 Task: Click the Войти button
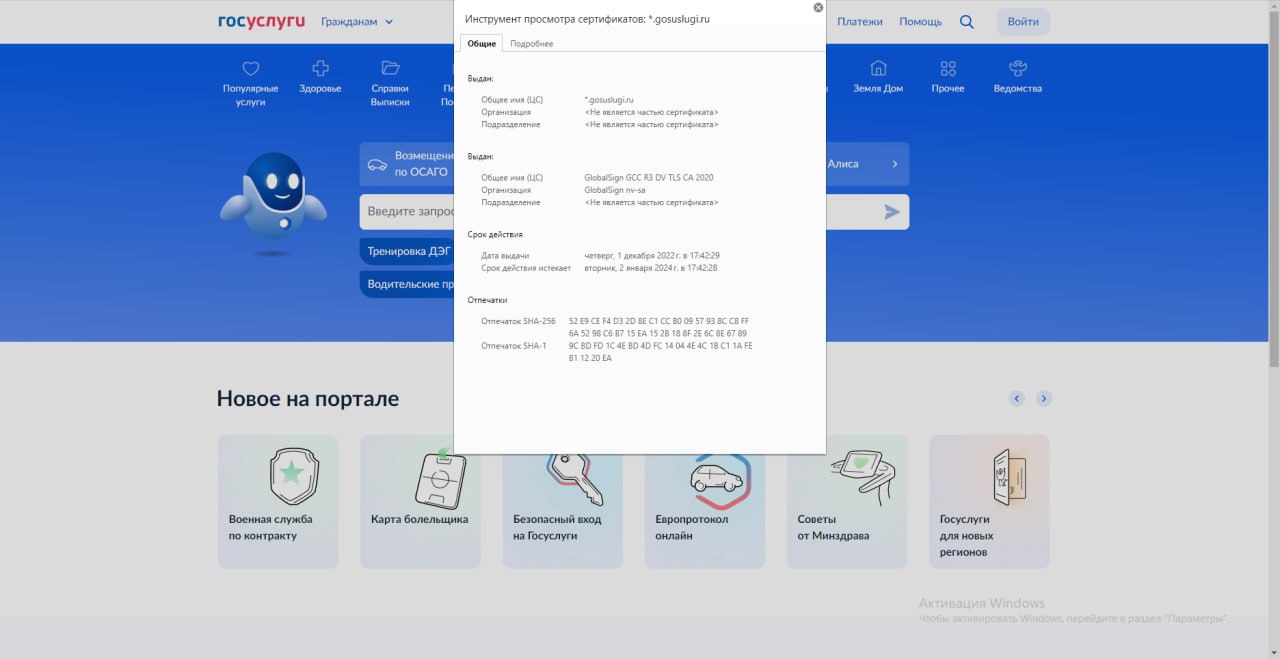tap(1023, 22)
